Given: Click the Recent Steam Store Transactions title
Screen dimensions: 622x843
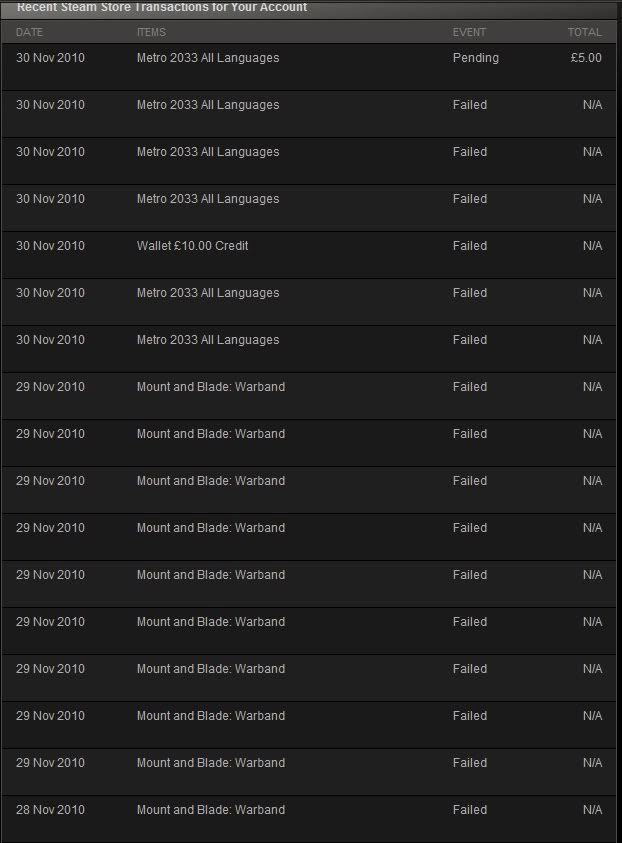Looking at the screenshot, I should point(162,8).
